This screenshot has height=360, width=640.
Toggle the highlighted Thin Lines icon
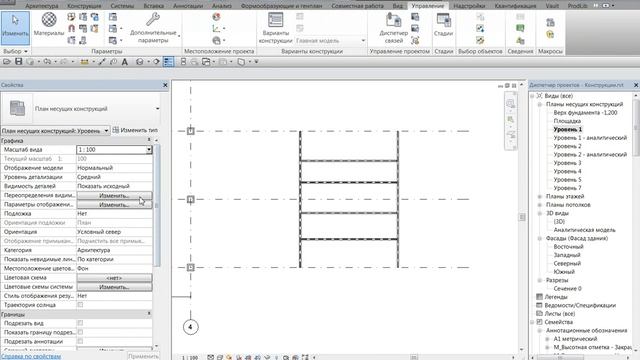tap(168, 62)
